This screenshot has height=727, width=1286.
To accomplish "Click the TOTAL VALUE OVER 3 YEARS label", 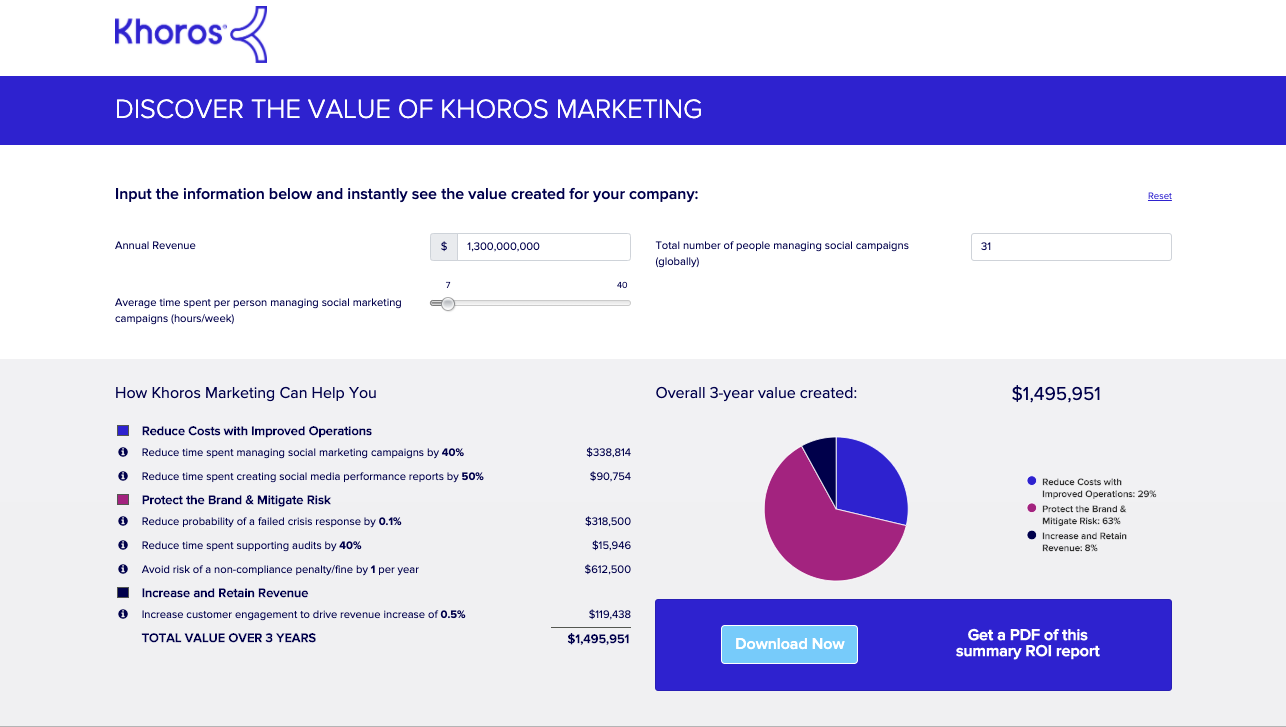I will pos(229,638).
